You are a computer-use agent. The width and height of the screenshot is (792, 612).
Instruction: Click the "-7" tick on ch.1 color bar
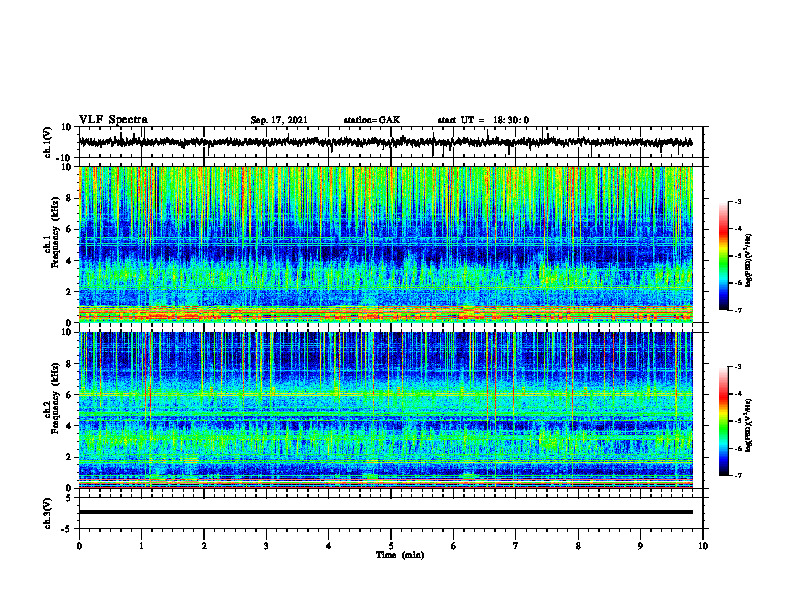(737, 311)
